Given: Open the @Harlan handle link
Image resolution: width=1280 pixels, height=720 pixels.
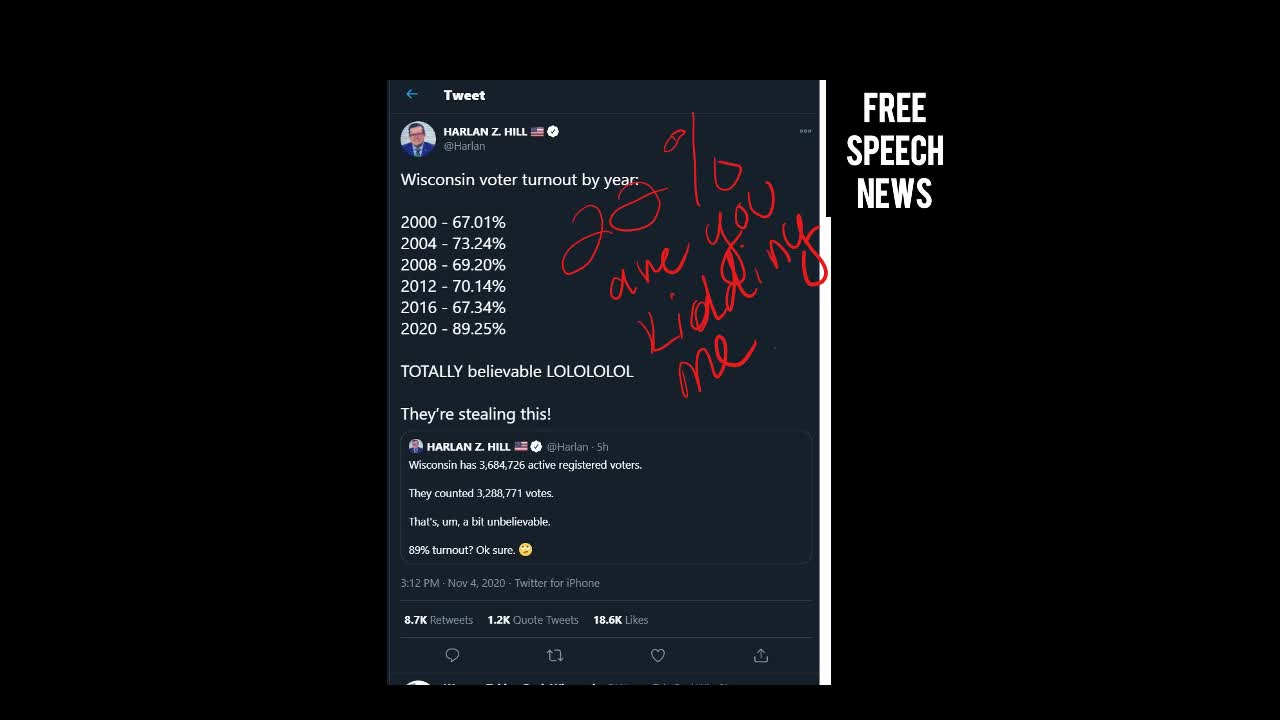Looking at the screenshot, I should pos(464,146).
